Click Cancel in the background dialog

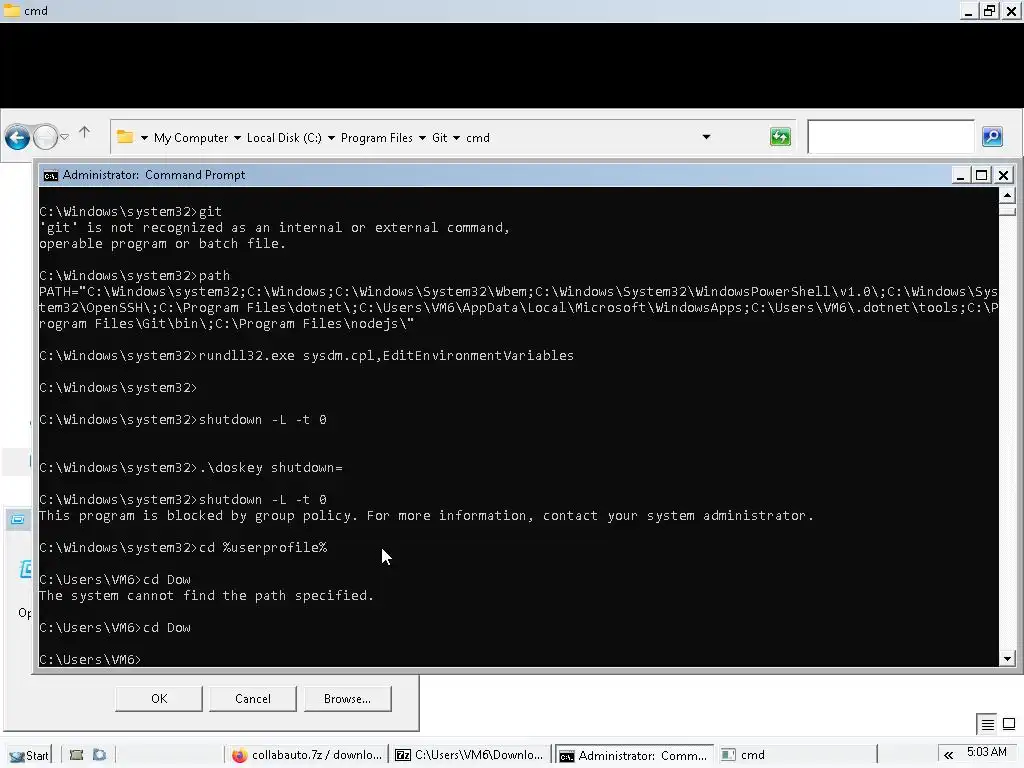(x=253, y=698)
